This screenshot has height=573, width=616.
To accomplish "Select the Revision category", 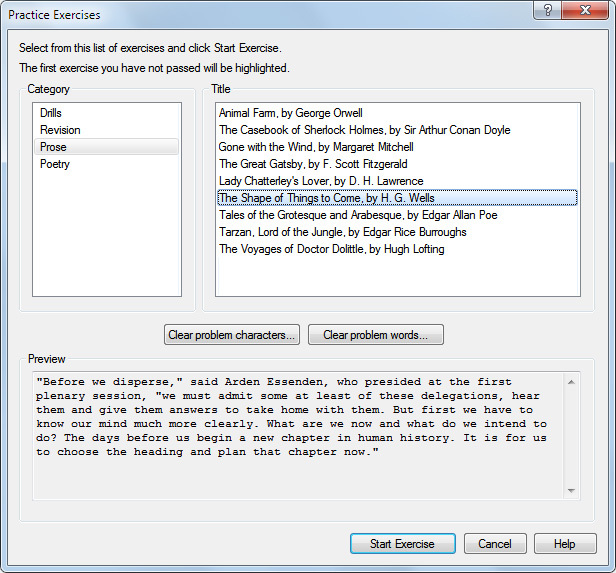I will pyautogui.click(x=106, y=130).
